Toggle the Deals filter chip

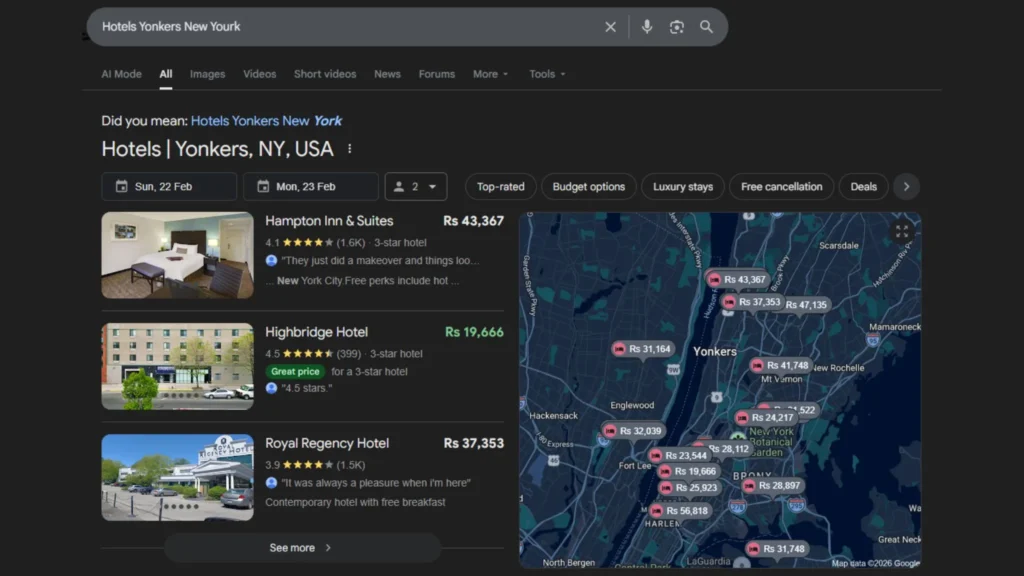863,187
